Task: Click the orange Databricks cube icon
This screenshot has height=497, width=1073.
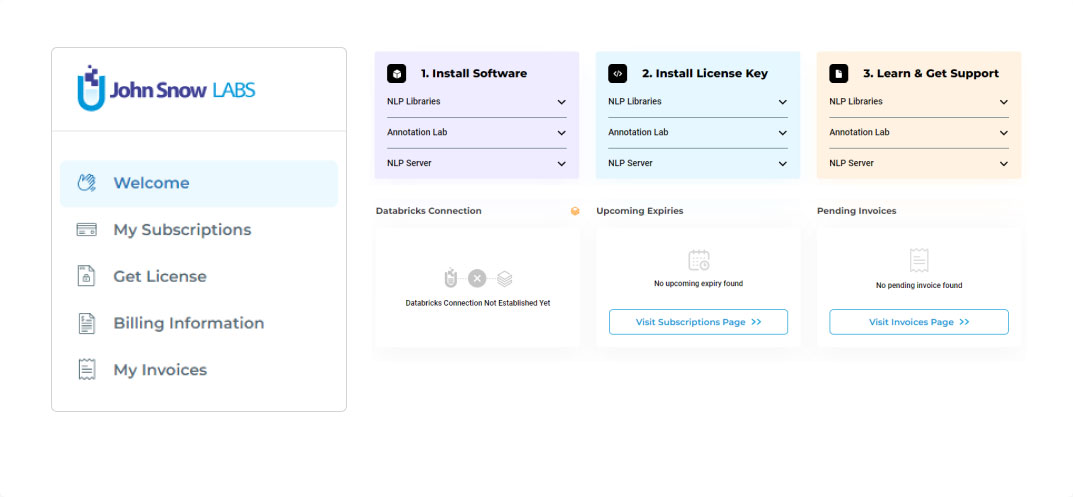Action: [575, 211]
